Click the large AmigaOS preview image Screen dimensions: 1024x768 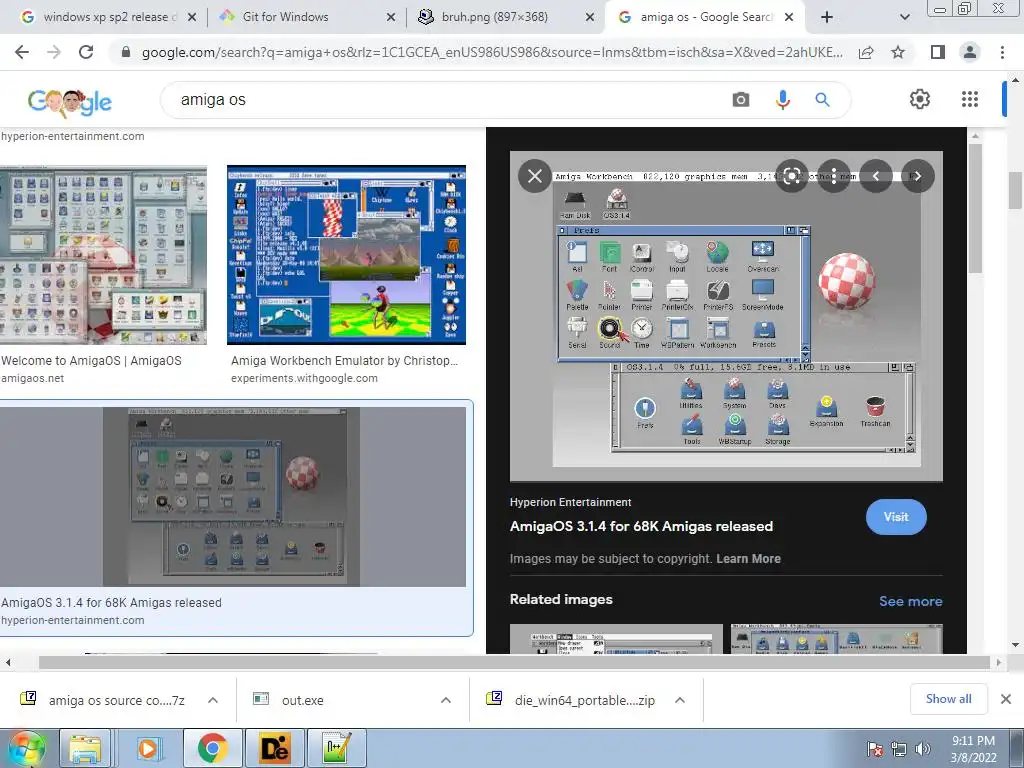point(726,316)
